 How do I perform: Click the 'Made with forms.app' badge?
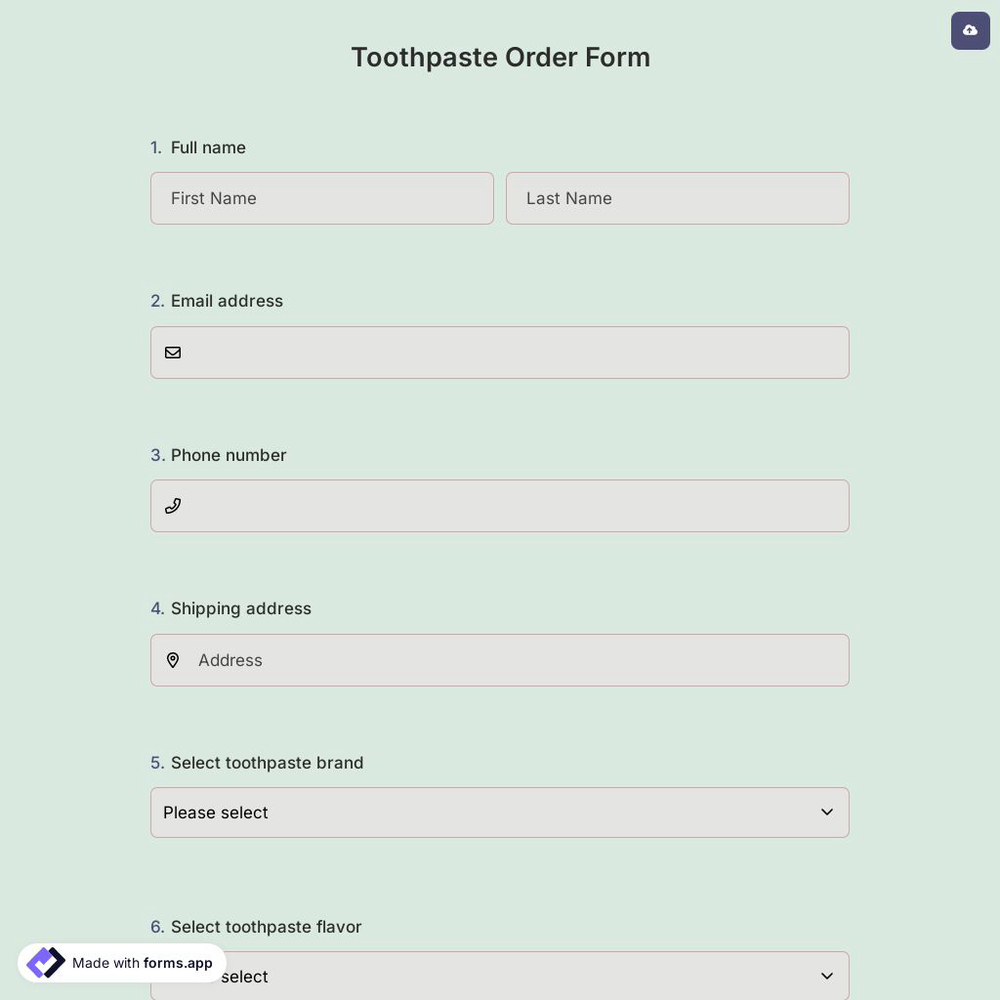pyautogui.click(x=120, y=961)
